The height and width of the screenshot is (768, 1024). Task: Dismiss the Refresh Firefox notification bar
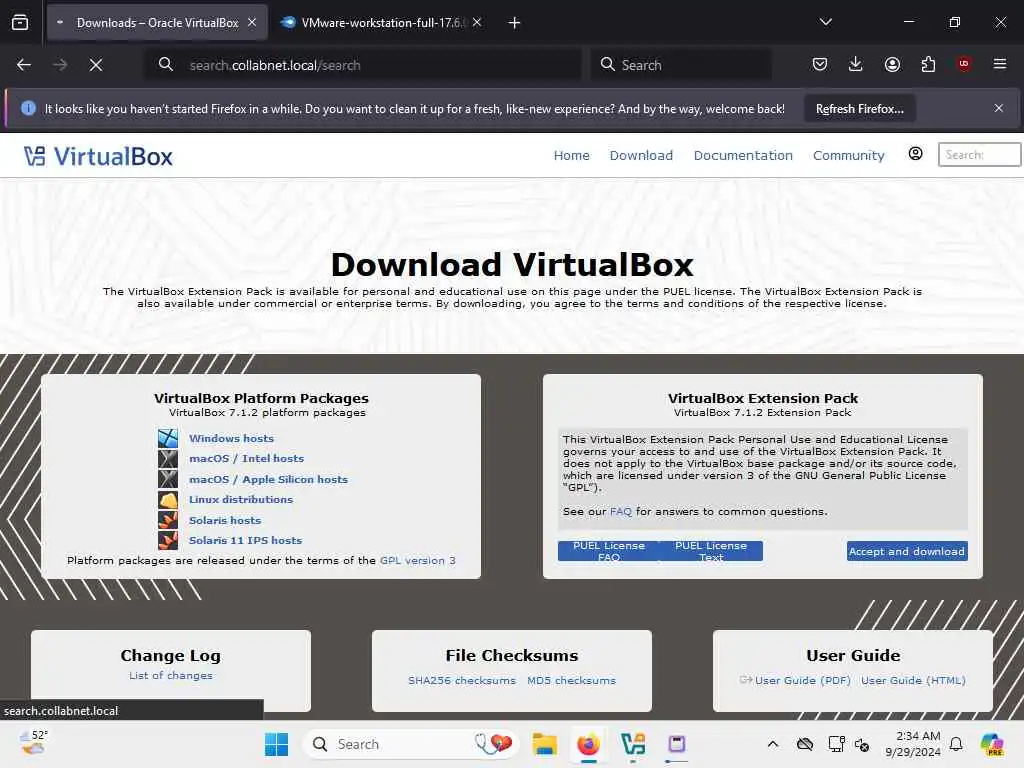[x=999, y=108]
